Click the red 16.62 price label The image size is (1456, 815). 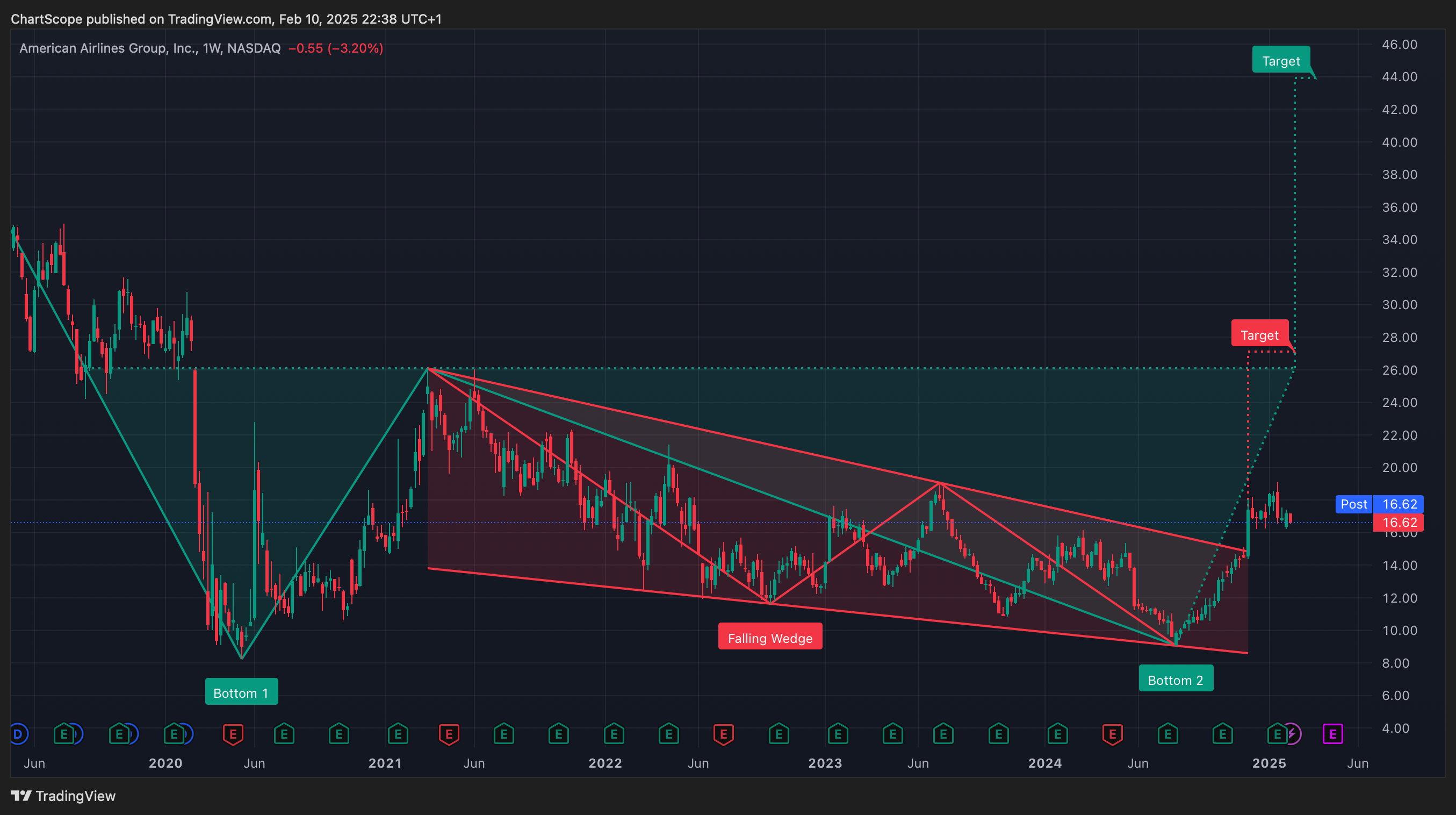[x=1399, y=522]
